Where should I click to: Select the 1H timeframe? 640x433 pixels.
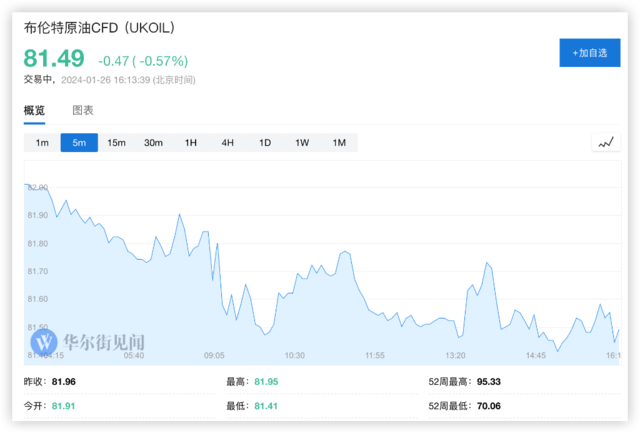(190, 143)
